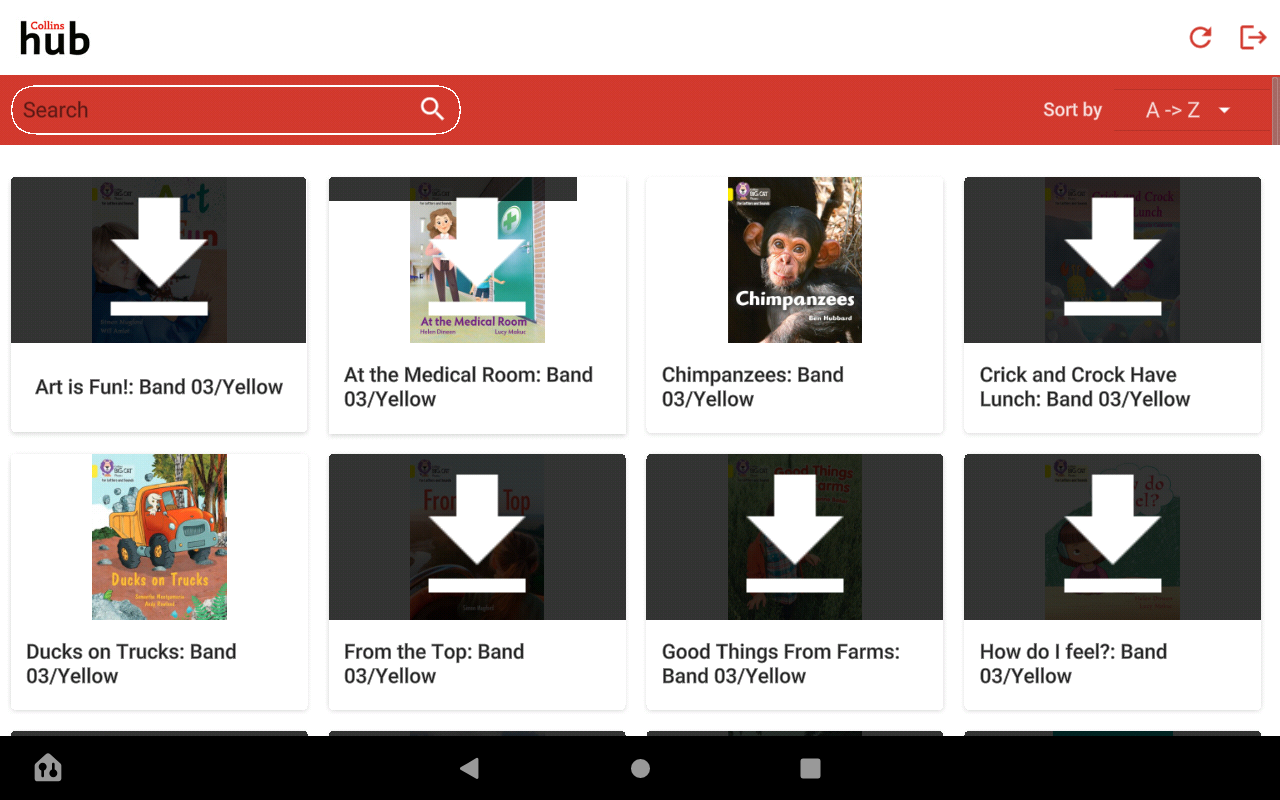This screenshot has width=1280, height=800.
Task: Click the dropdown arrow next to A -> Z
Action: [x=1224, y=110]
